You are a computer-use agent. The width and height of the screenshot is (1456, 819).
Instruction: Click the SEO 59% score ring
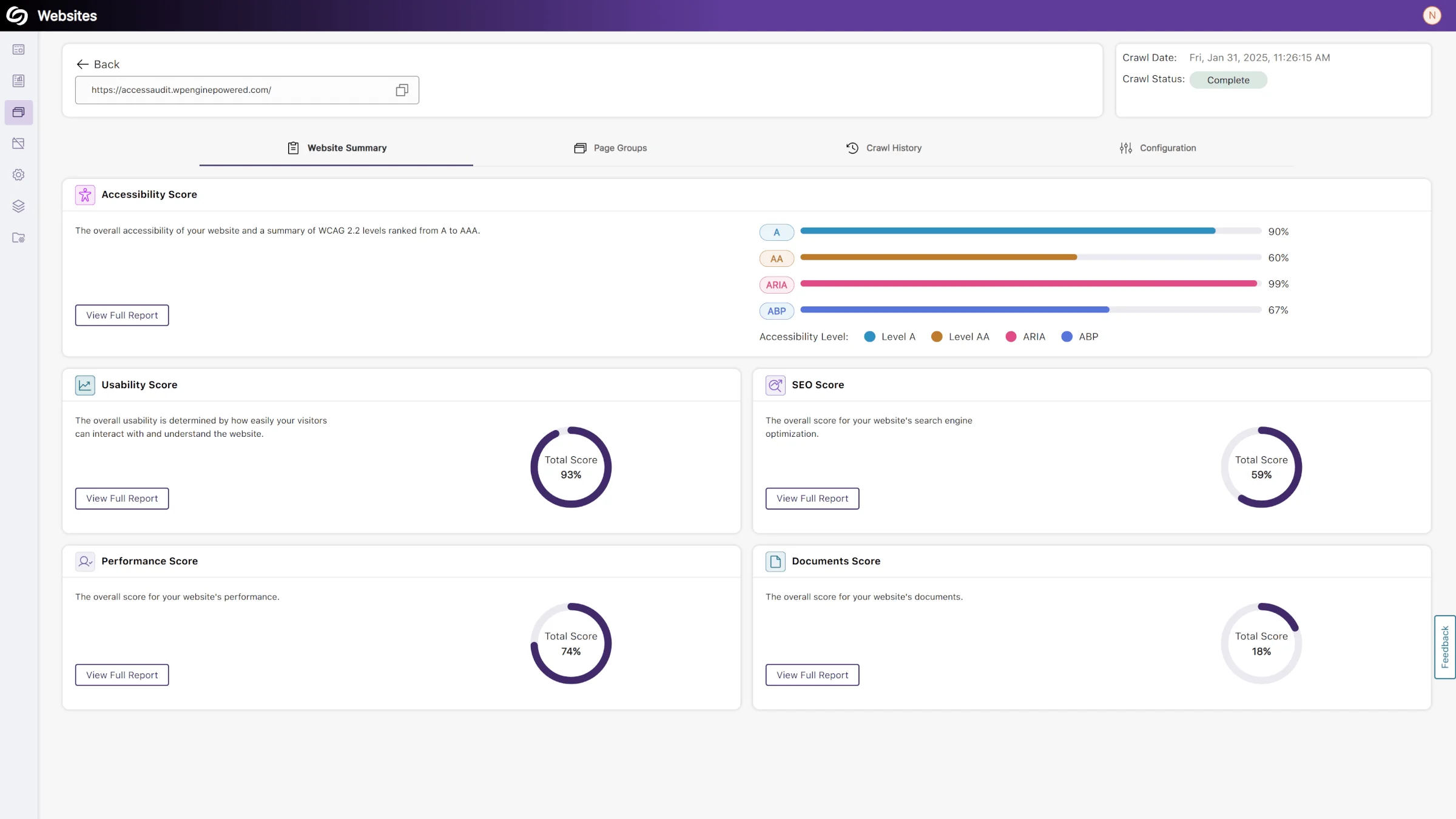tap(1261, 467)
